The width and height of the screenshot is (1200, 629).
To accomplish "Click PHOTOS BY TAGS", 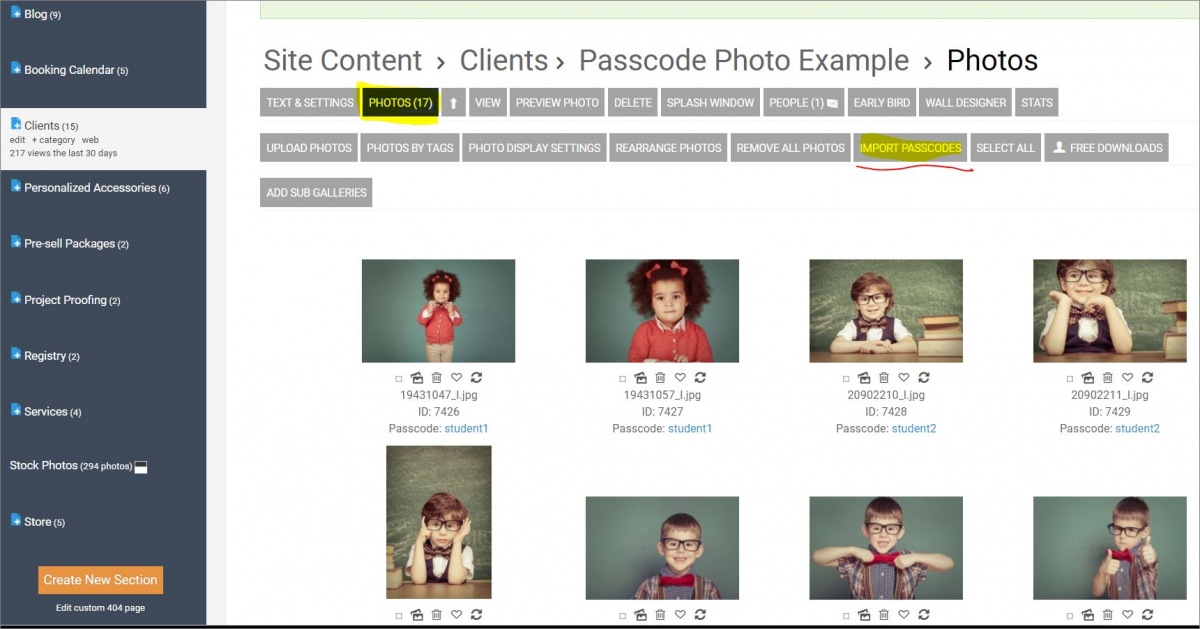I will click(410, 147).
